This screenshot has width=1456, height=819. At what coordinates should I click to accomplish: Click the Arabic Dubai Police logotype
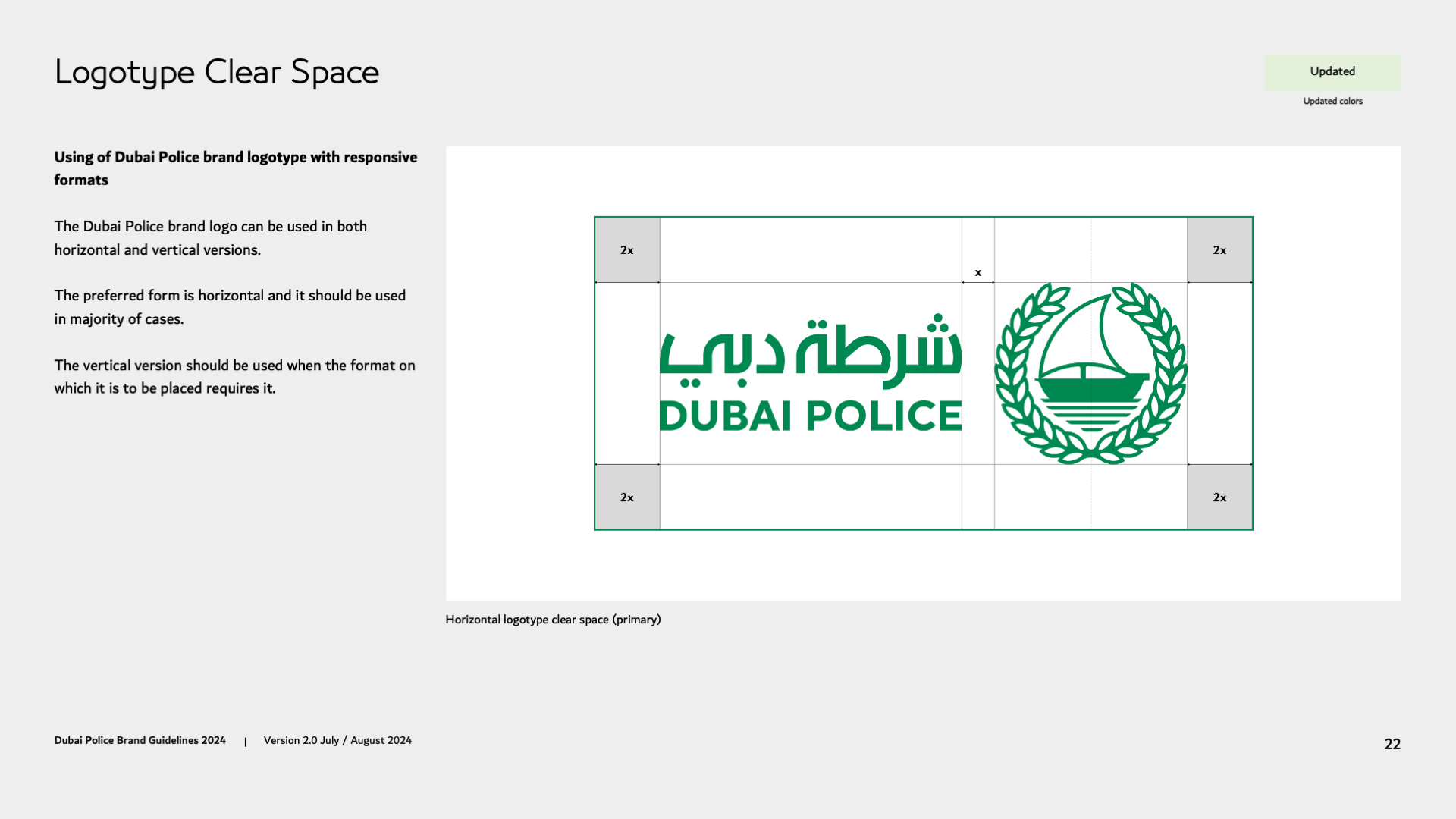pos(810,347)
